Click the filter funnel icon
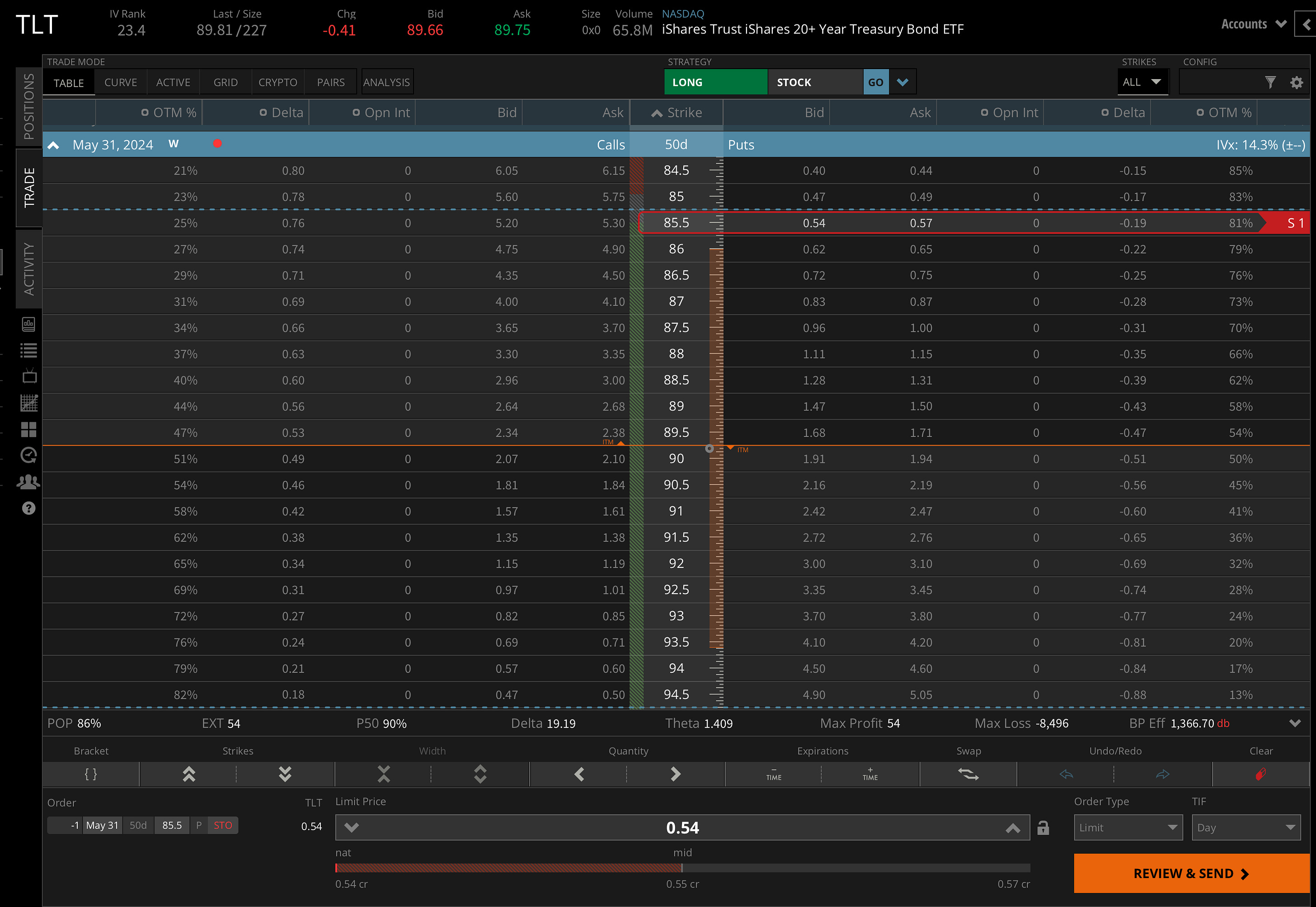1316x907 pixels. point(1270,82)
